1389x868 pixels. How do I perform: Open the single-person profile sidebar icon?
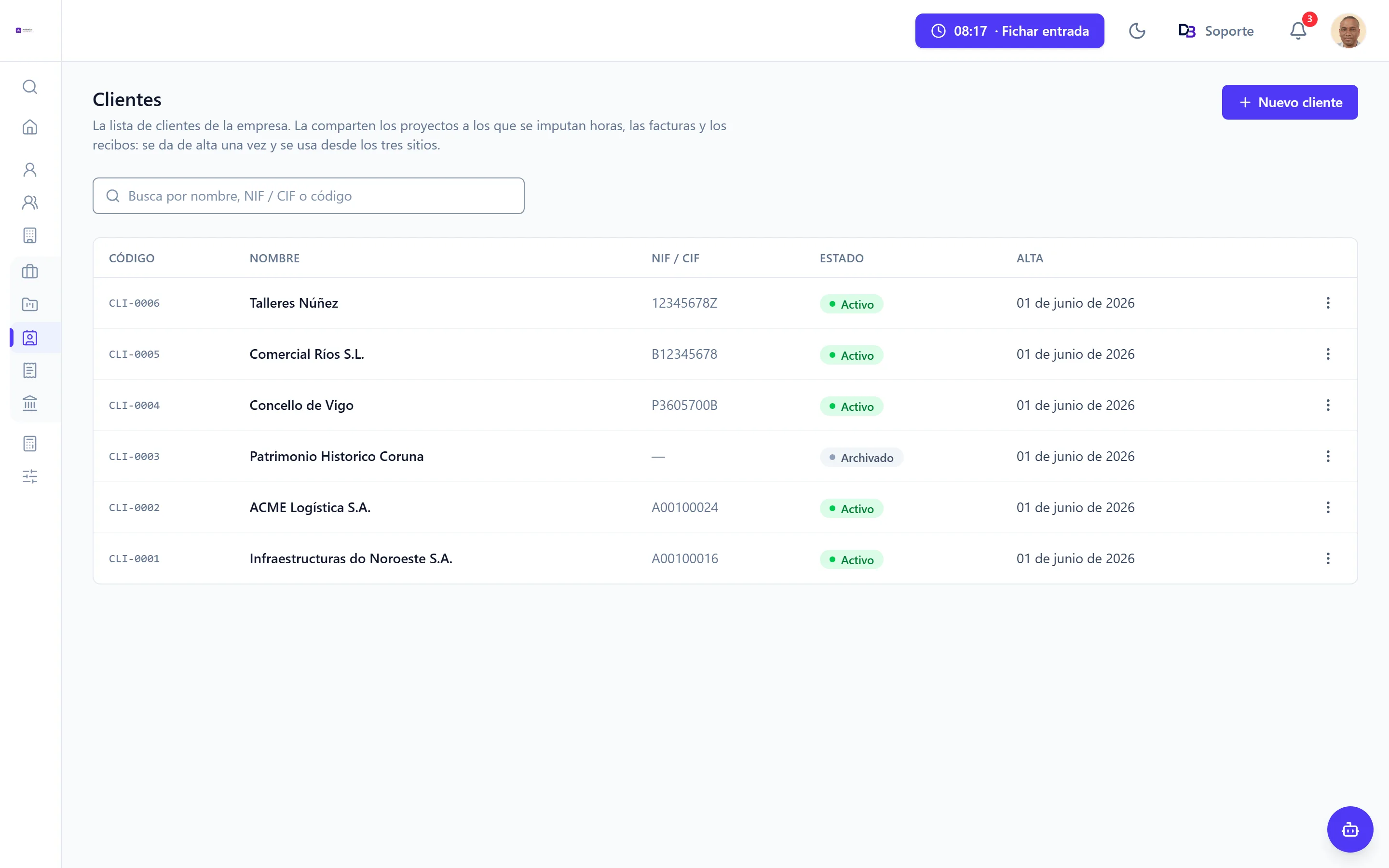[30, 170]
